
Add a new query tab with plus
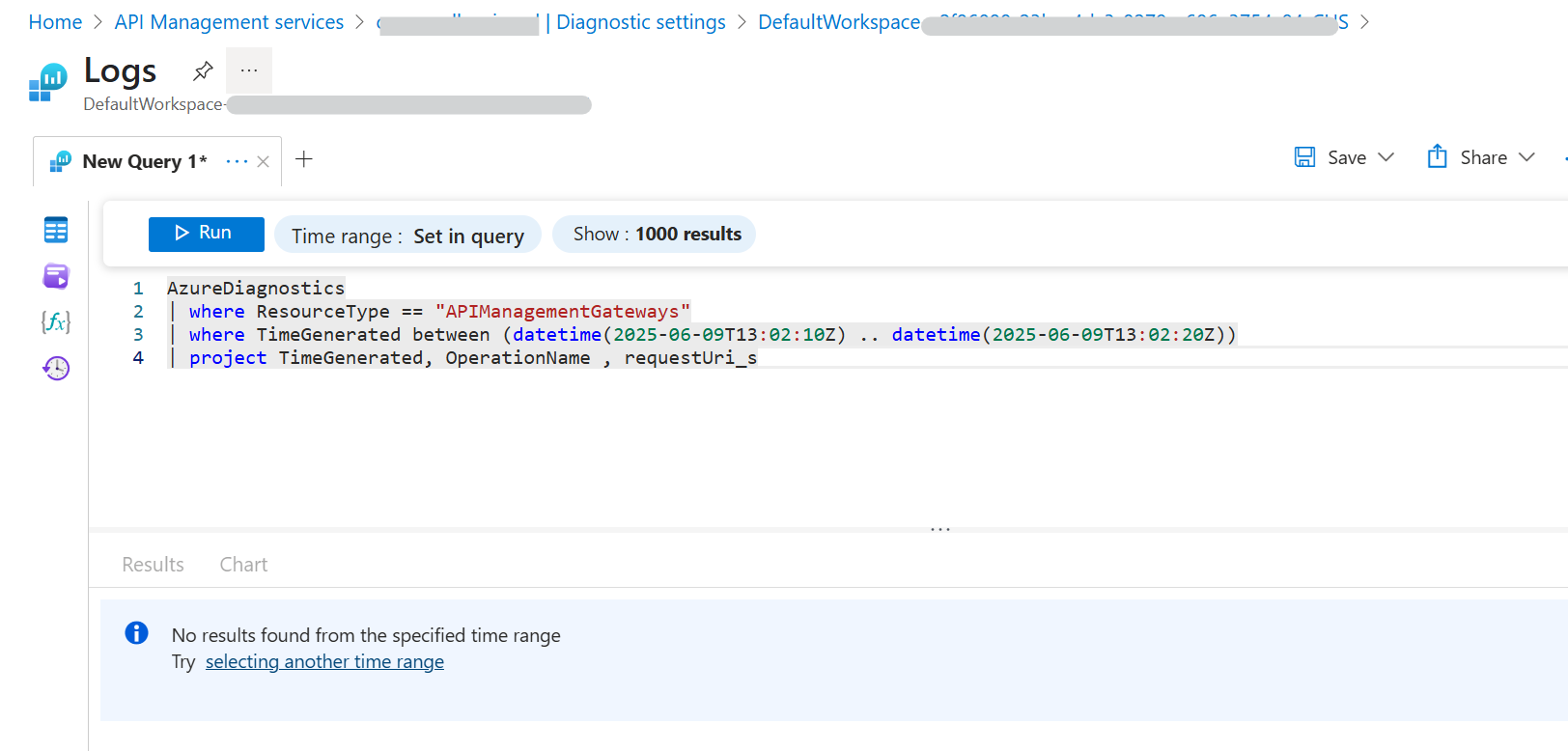point(304,159)
